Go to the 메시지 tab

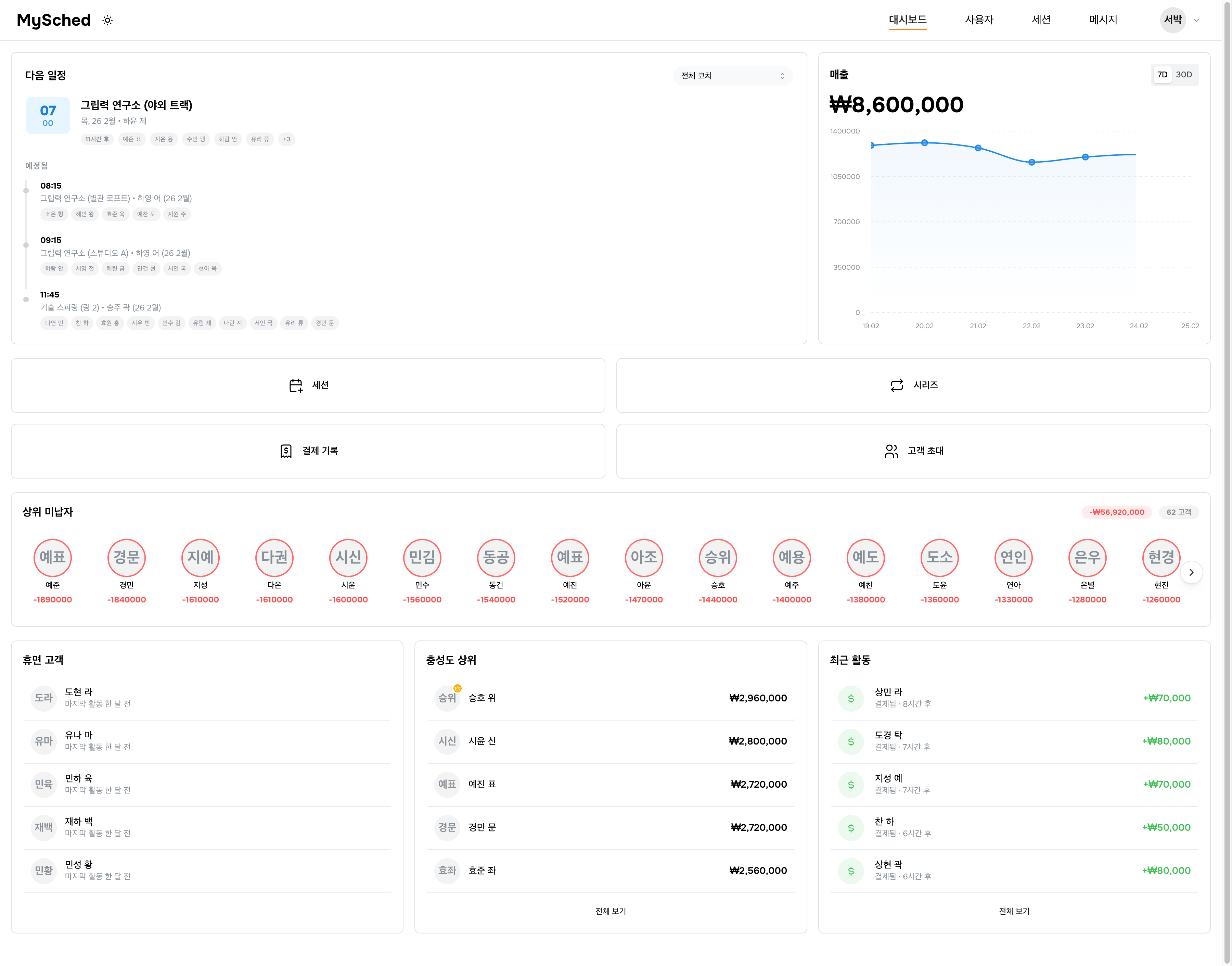(x=1103, y=20)
